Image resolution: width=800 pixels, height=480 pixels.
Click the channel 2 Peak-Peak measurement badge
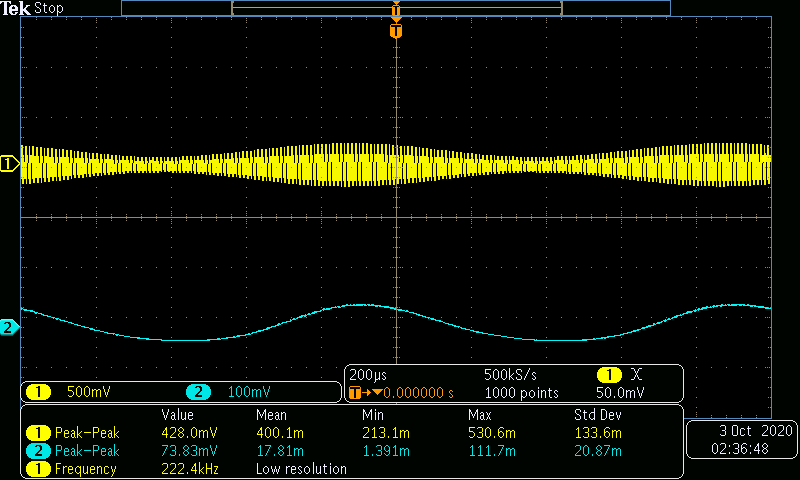point(38,451)
